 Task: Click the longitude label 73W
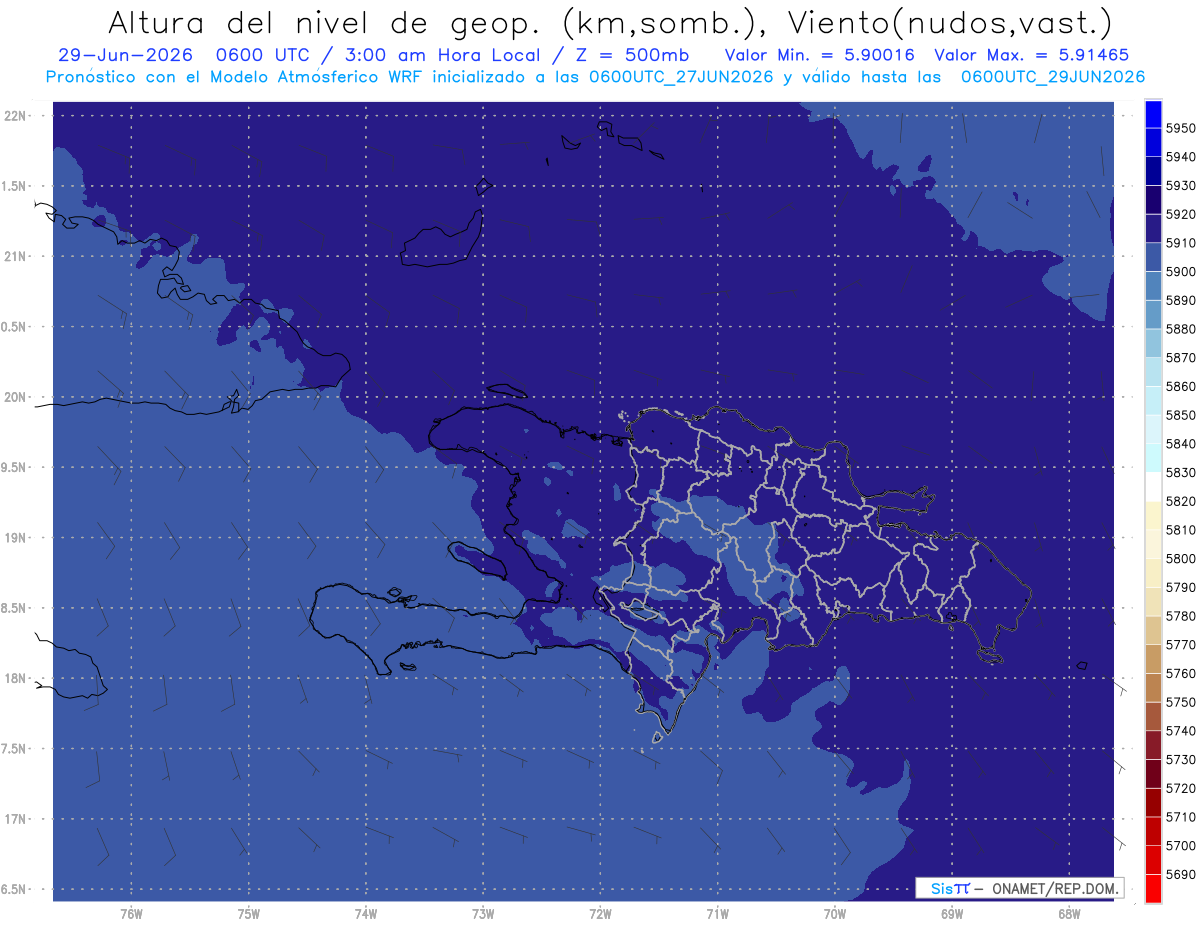pos(483,914)
